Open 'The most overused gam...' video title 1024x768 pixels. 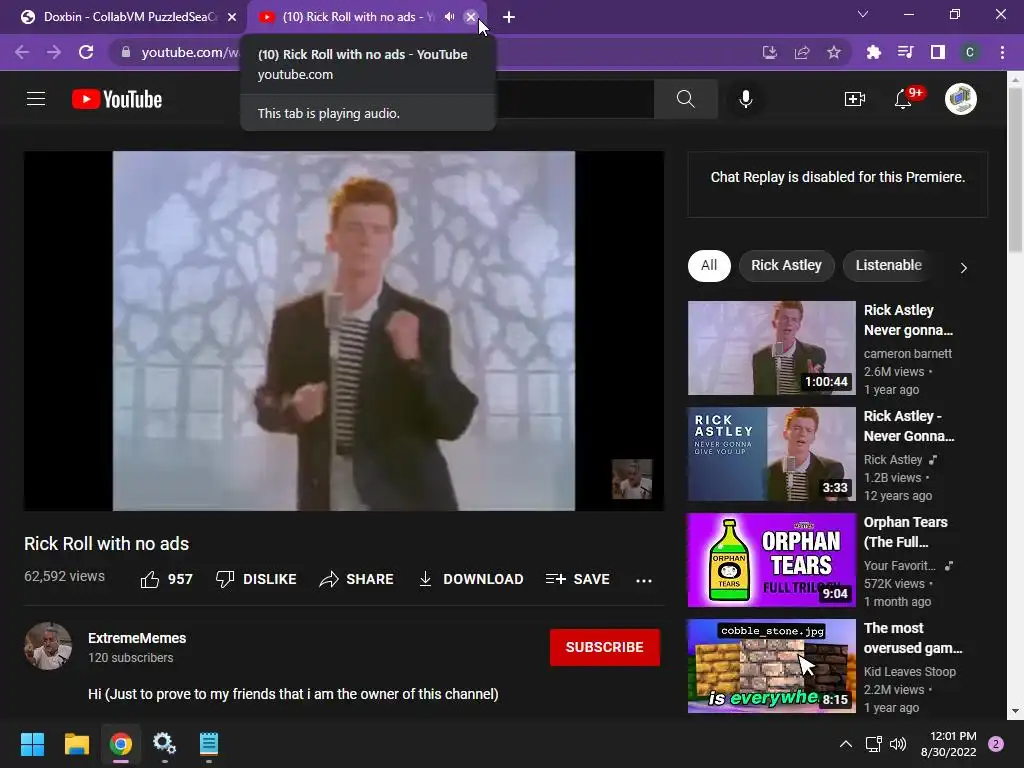(x=913, y=638)
